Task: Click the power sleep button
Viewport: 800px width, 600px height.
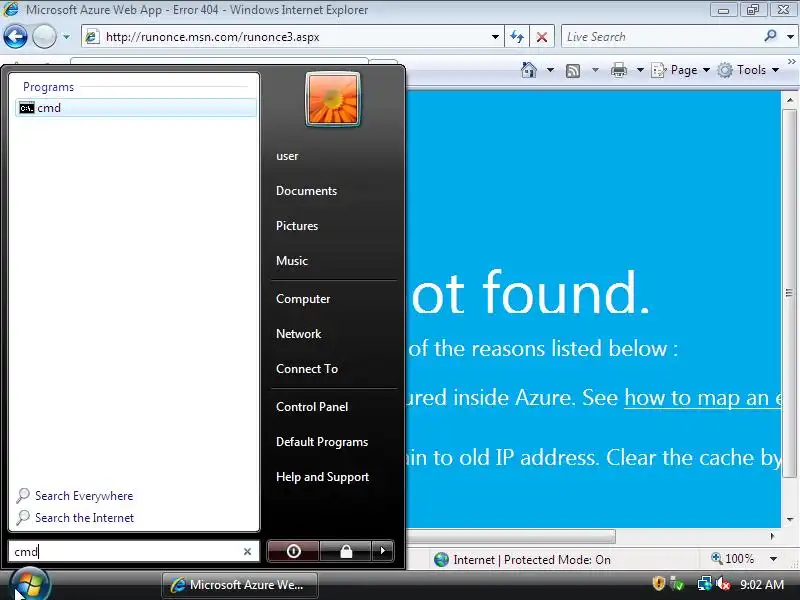Action: point(293,551)
